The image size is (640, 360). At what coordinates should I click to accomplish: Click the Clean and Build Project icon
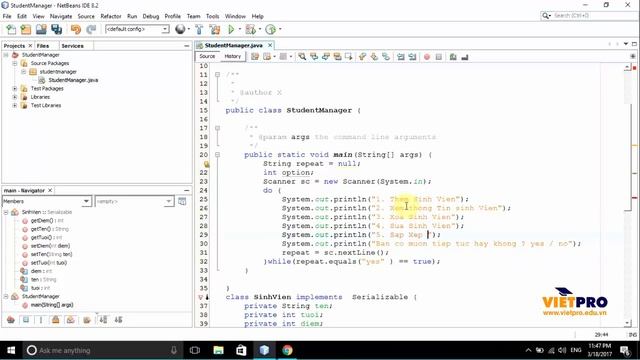[215, 29]
